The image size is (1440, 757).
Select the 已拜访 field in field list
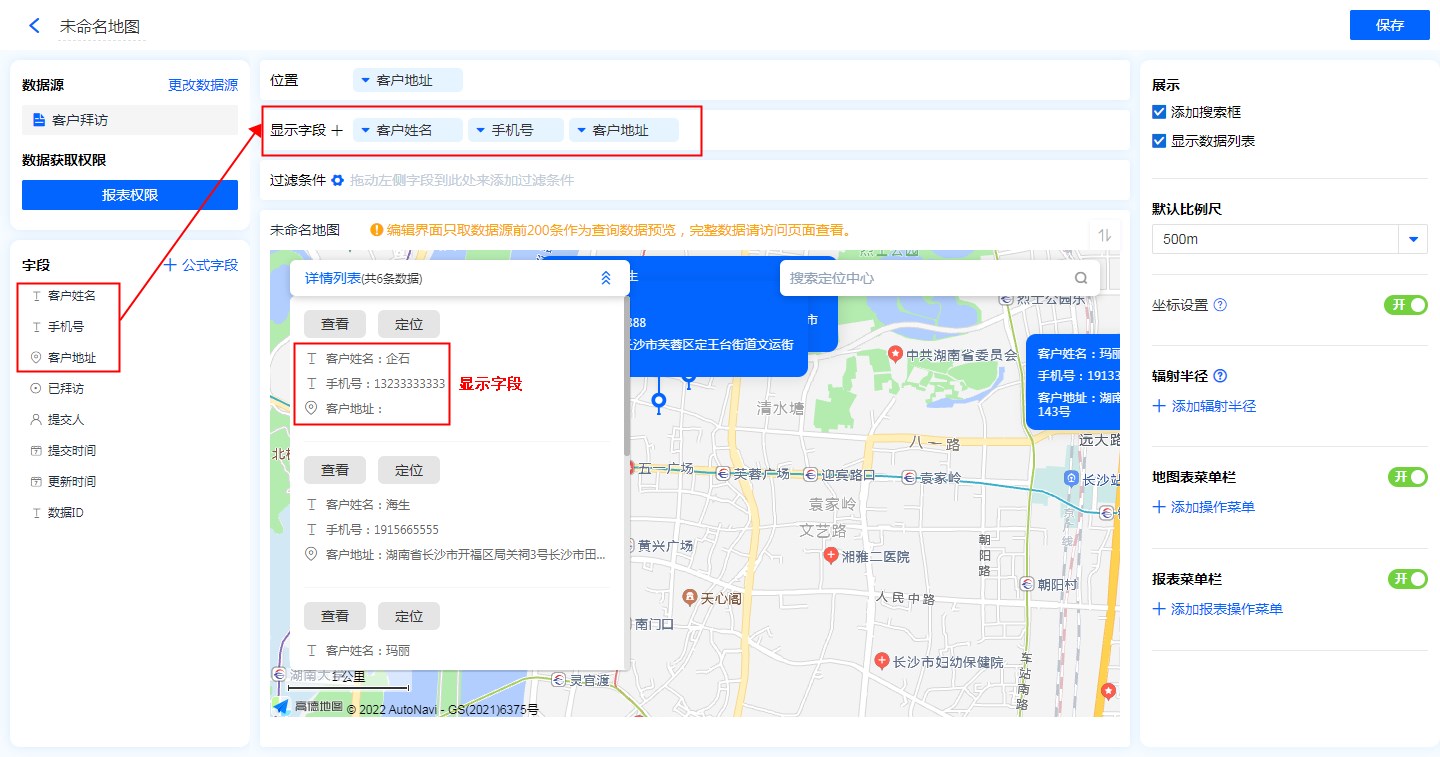pyautogui.click(x=65, y=388)
